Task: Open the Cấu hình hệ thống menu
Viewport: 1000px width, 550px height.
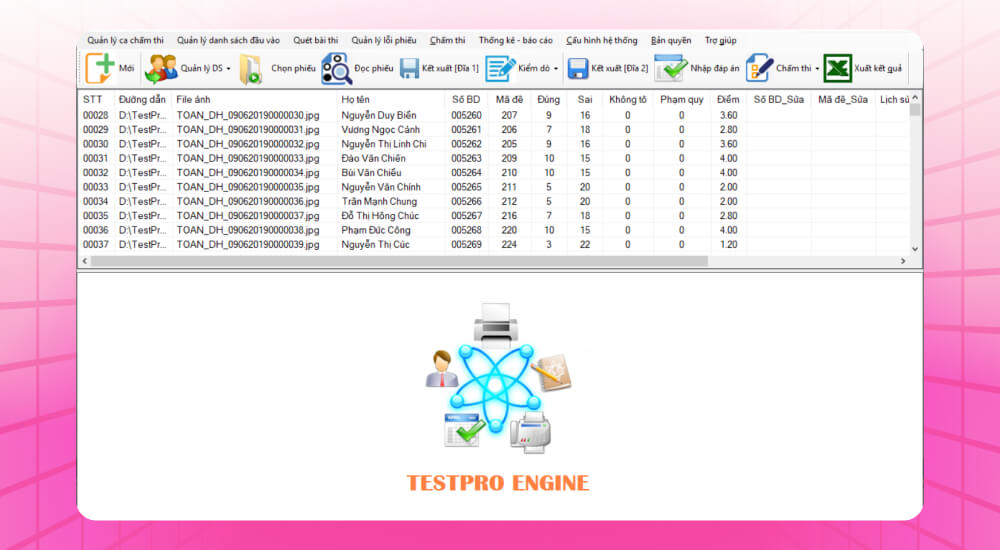Action: [601, 40]
